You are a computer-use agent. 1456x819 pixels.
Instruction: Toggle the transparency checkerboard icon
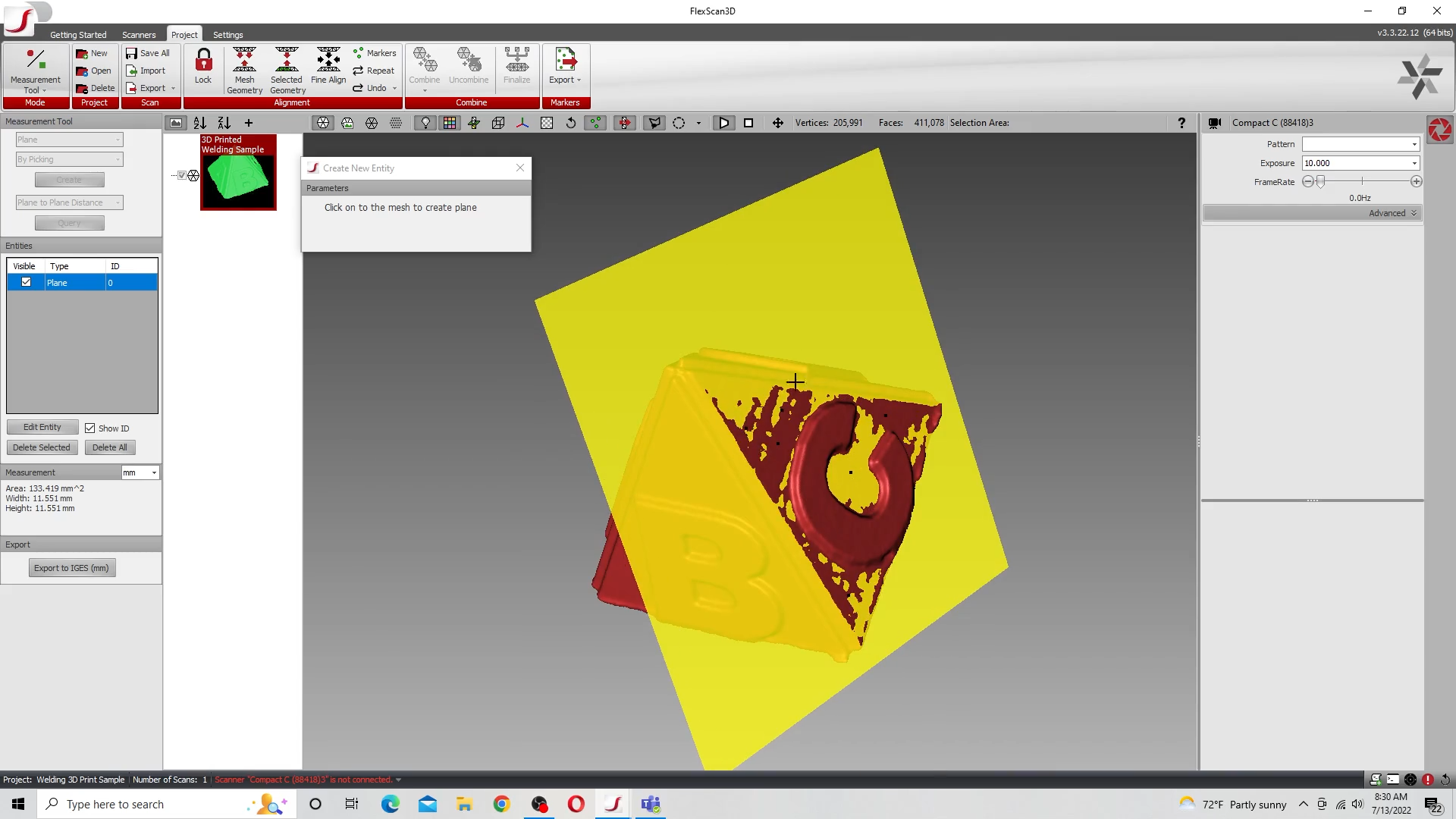point(547,123)
